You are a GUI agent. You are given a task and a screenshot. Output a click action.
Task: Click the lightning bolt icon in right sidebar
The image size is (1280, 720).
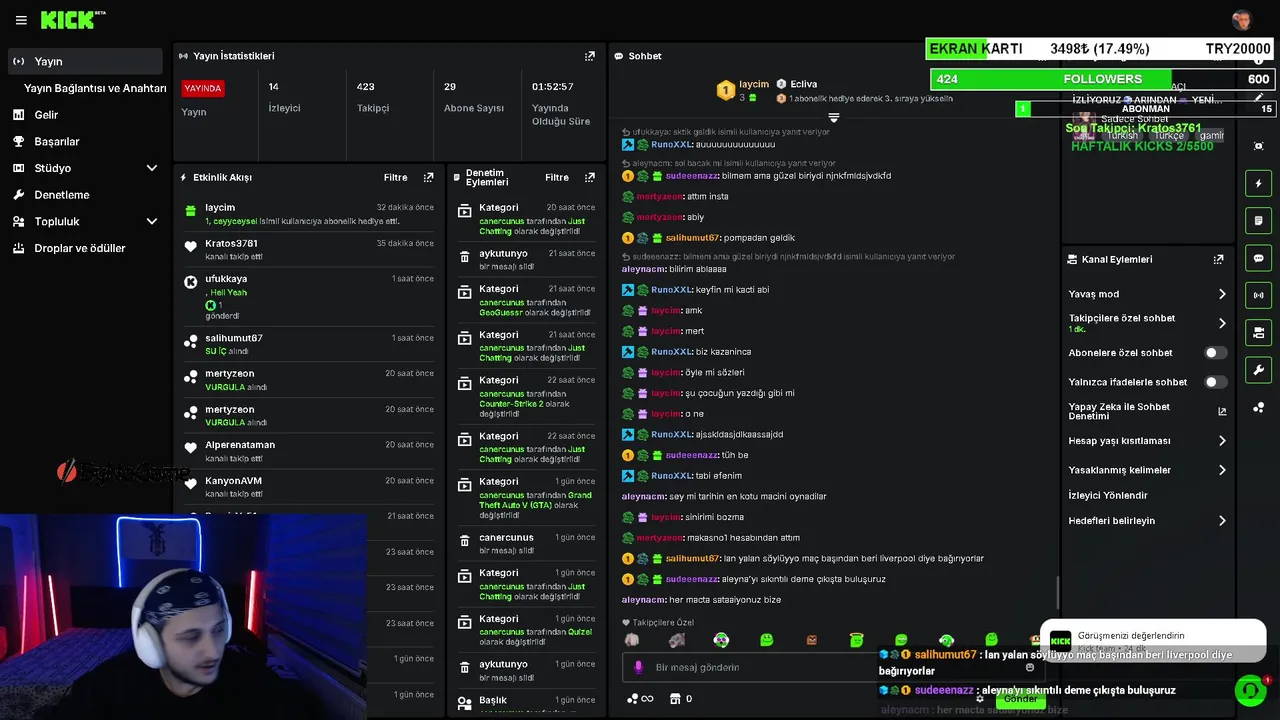(x=1258, y=184)
